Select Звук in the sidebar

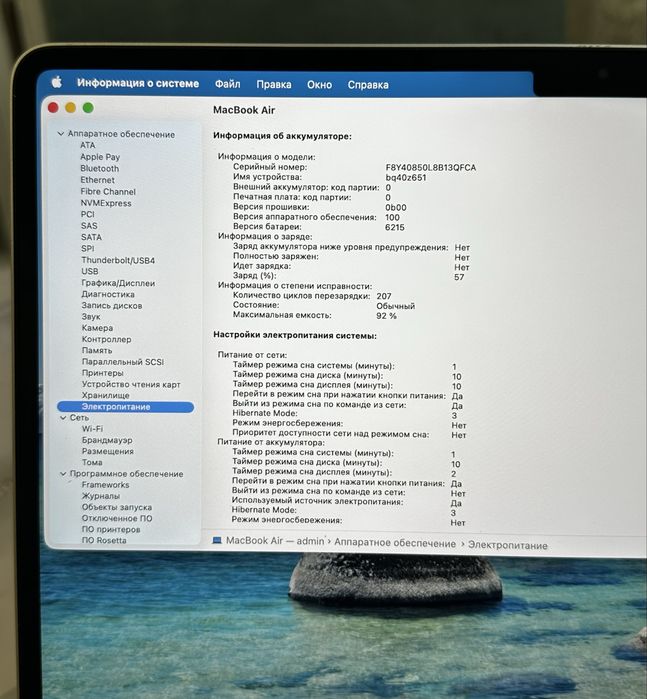[x=91, y=317]
